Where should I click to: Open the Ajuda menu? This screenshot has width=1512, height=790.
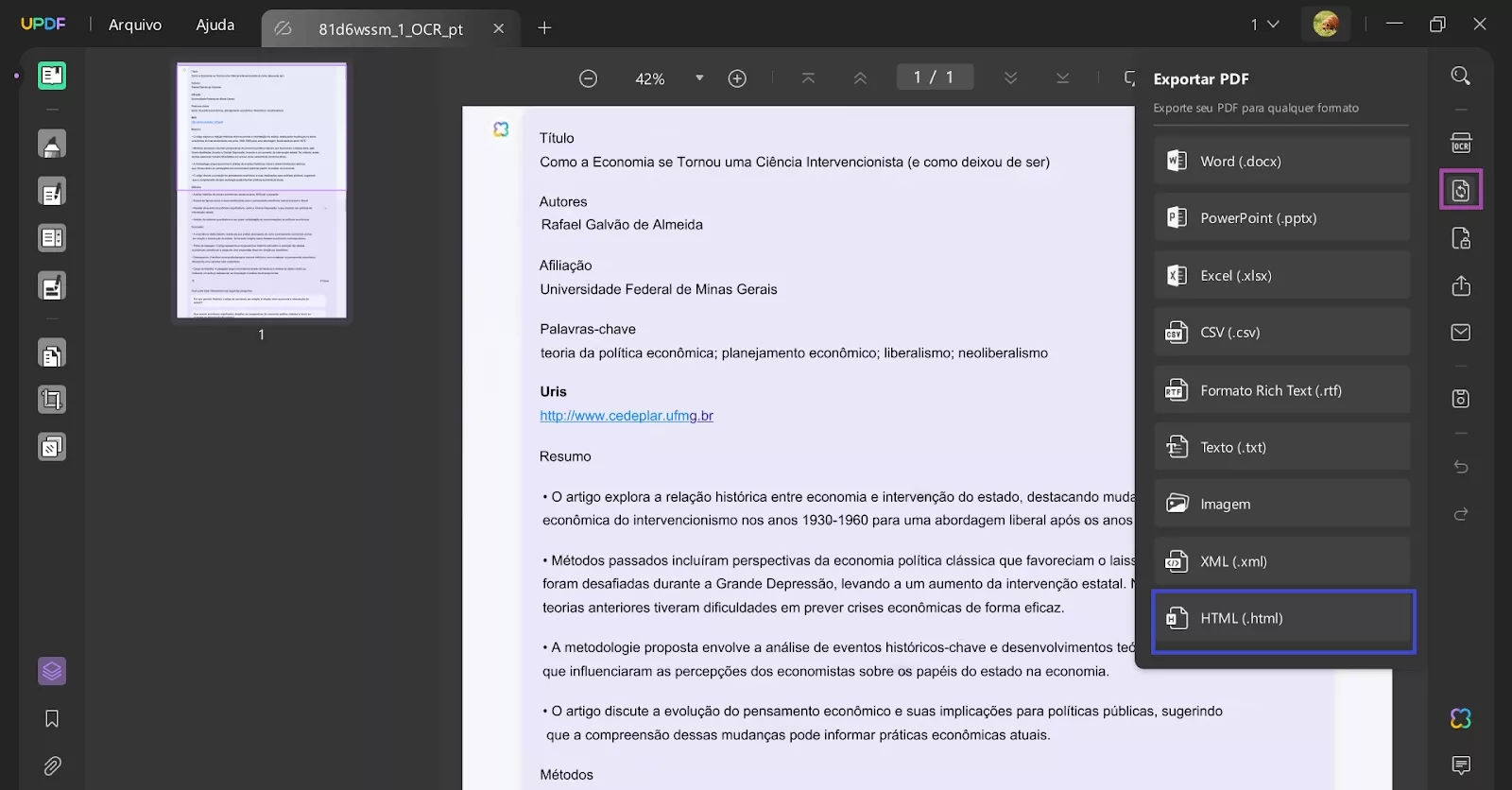click(x=215, y=25)
